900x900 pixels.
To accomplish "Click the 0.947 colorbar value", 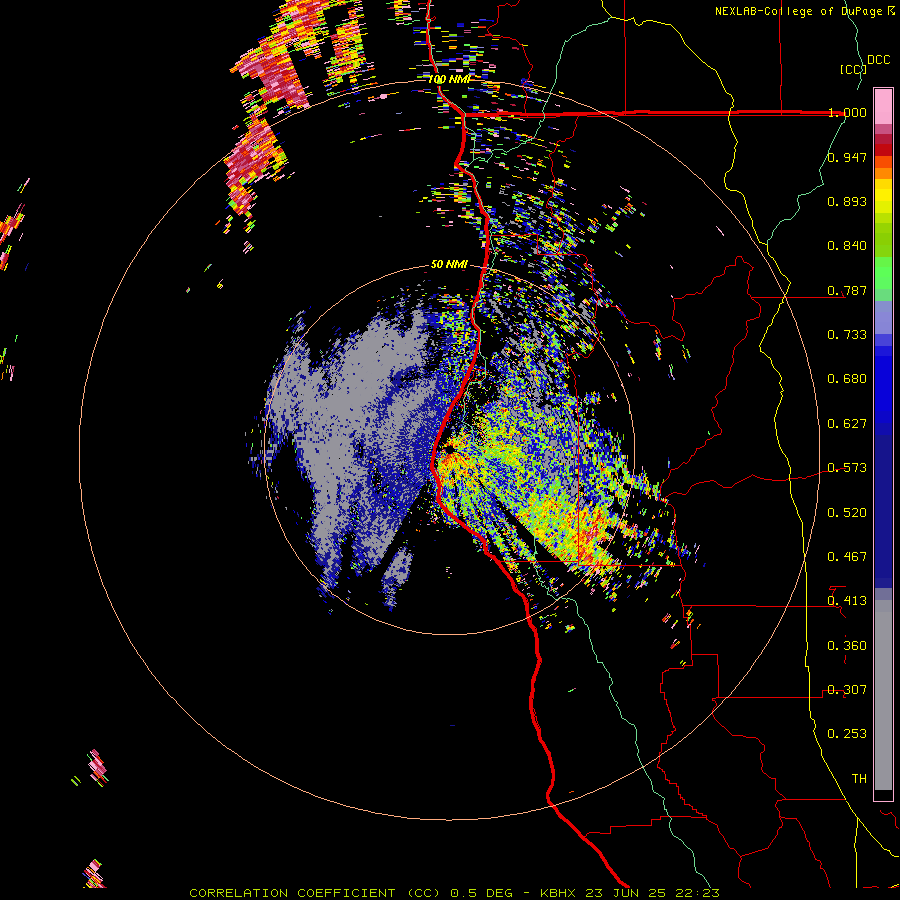I will 847,157.
